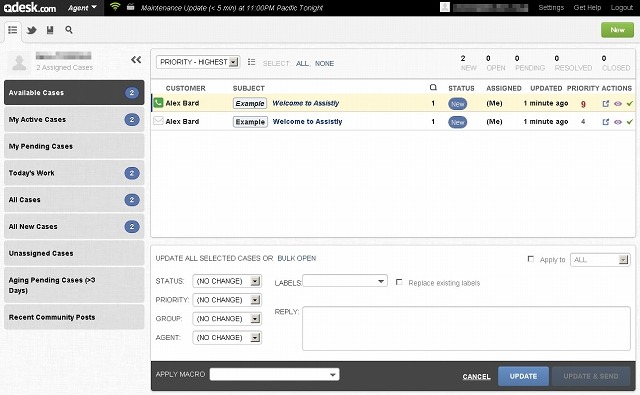
Task: Open Get Help link
Action: pos(587,8)
